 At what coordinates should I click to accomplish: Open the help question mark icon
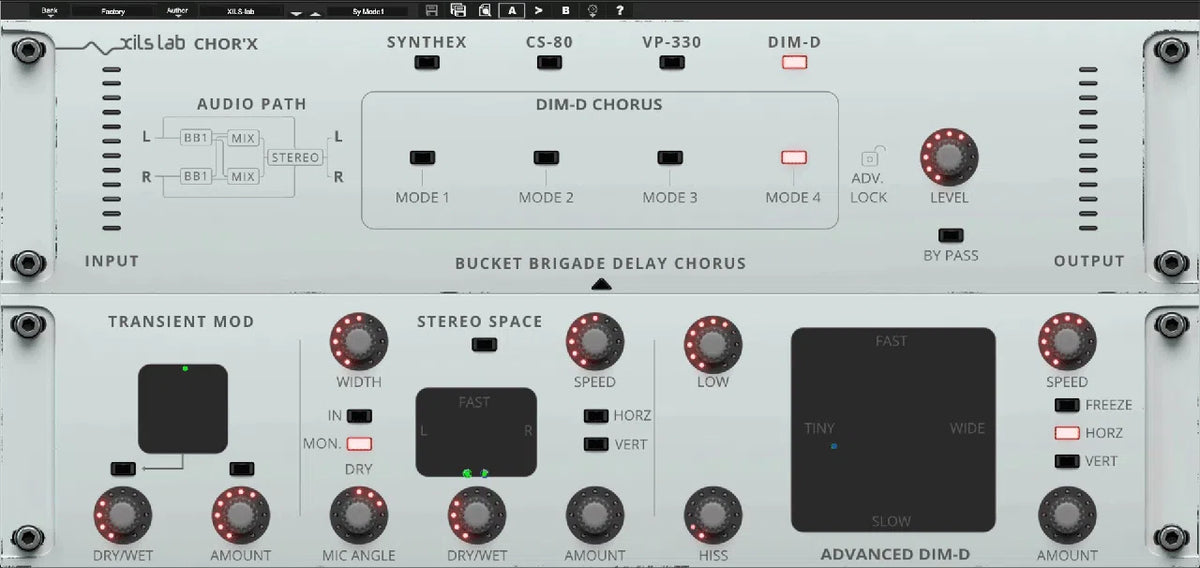click(x=620, y=11)
